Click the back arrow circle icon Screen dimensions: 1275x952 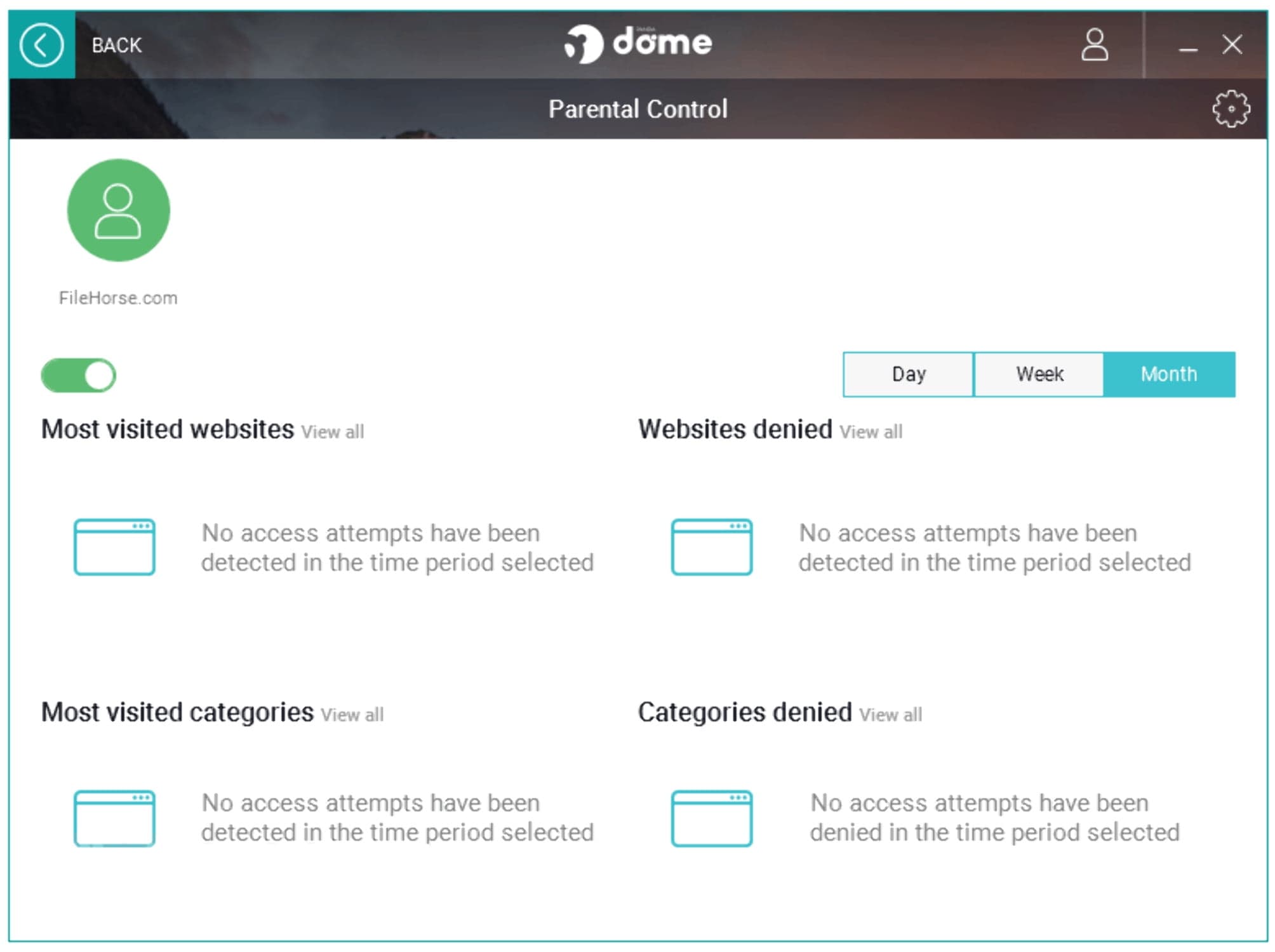click(x=41, y=45)
